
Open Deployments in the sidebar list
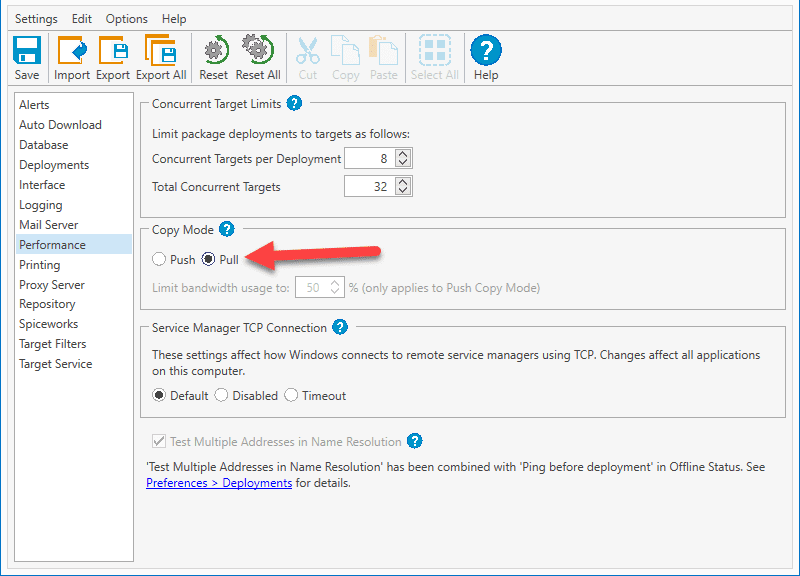pyautogui.click(x=73, y=165)
